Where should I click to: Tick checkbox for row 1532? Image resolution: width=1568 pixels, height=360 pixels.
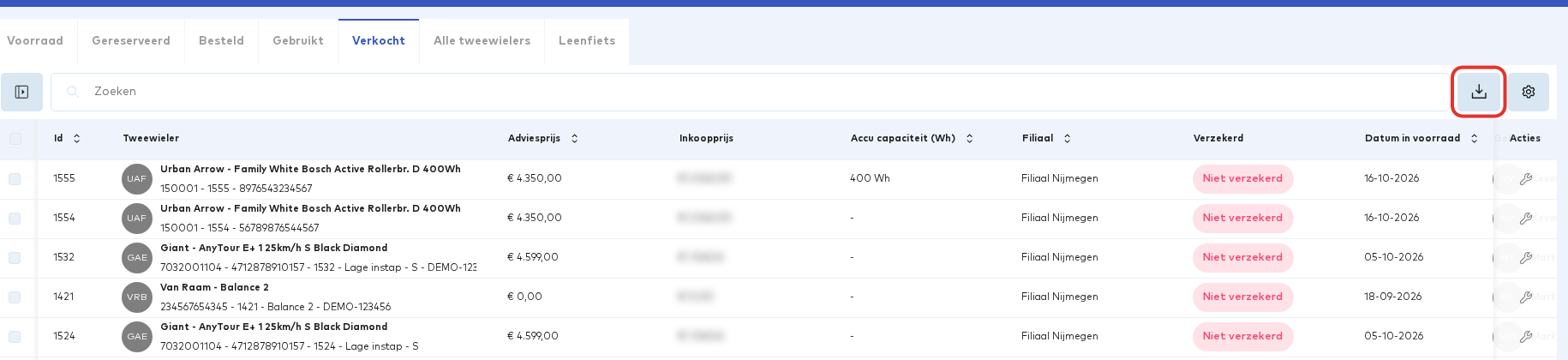tap(15, 258)
